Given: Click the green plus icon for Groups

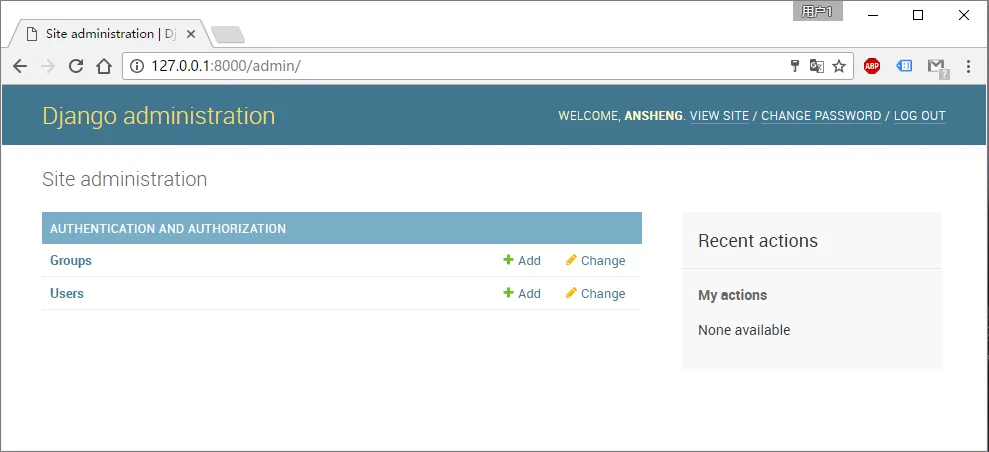Looking at the screenshot, I should [x=508, y=260].
